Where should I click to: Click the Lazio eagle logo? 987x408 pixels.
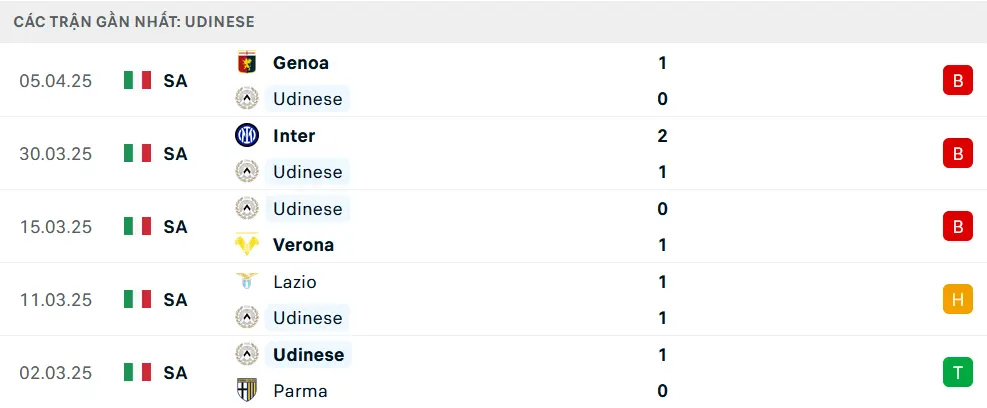tap(247, 281)
